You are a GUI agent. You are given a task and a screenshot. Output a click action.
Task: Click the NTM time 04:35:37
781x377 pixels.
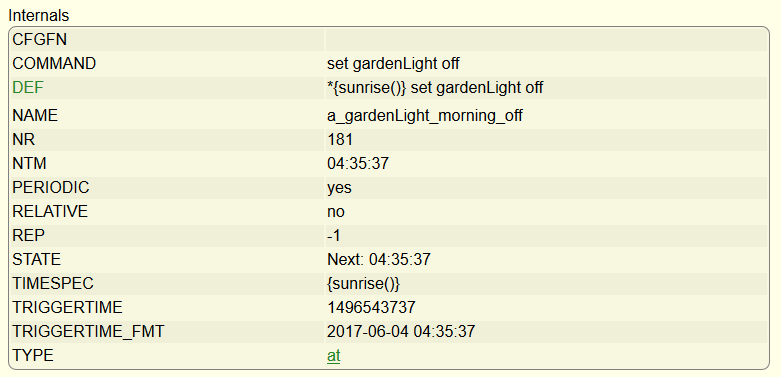[x=358, y=164]
